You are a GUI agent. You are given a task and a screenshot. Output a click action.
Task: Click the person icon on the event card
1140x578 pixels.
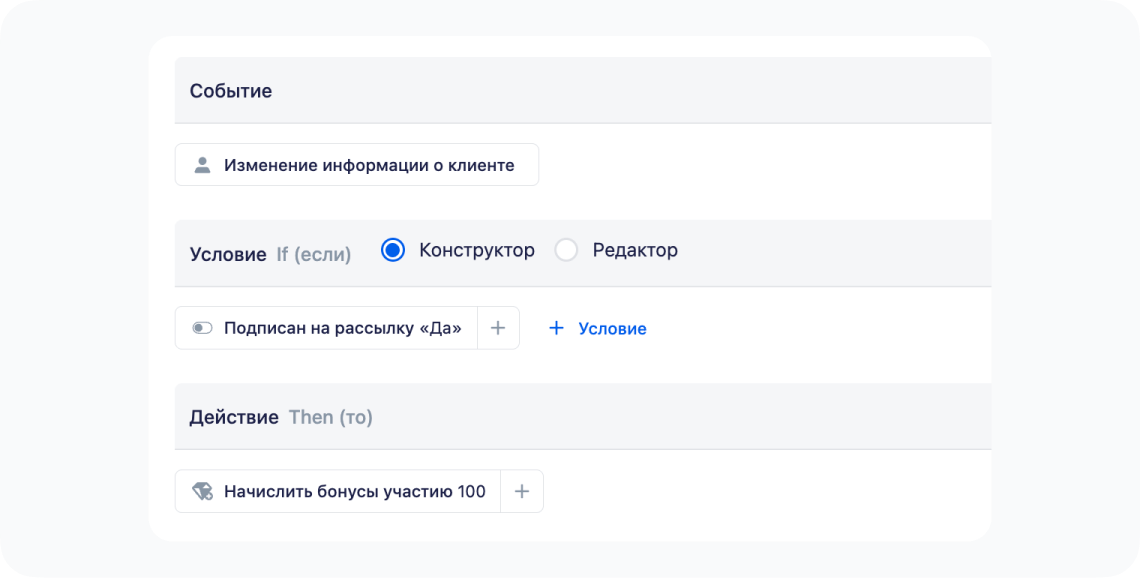(203, 164)
